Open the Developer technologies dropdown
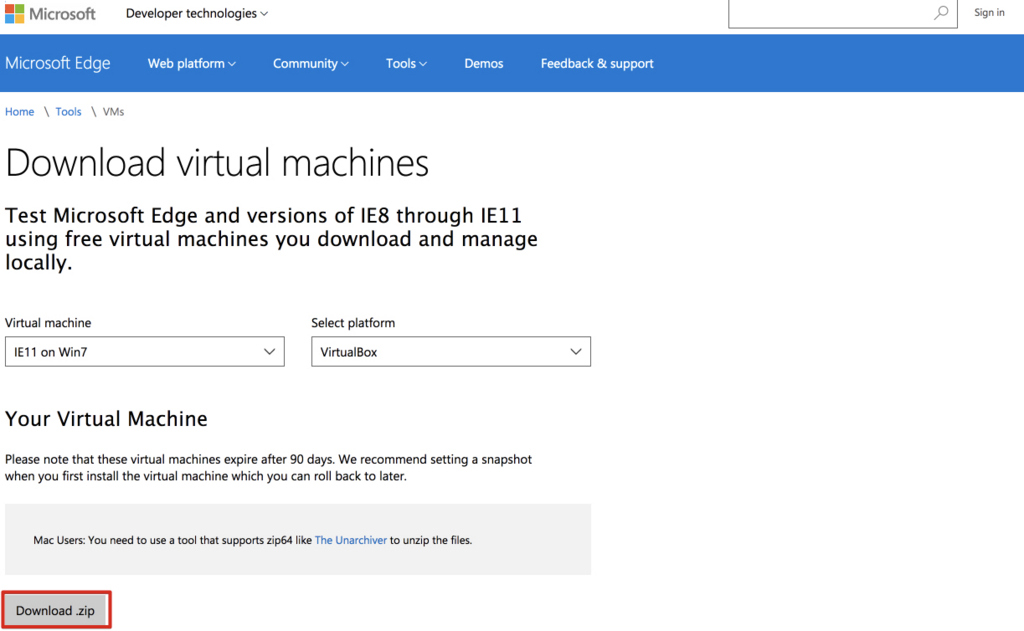Viewport: 1024px width, 631px height. [x=197, y=13]
